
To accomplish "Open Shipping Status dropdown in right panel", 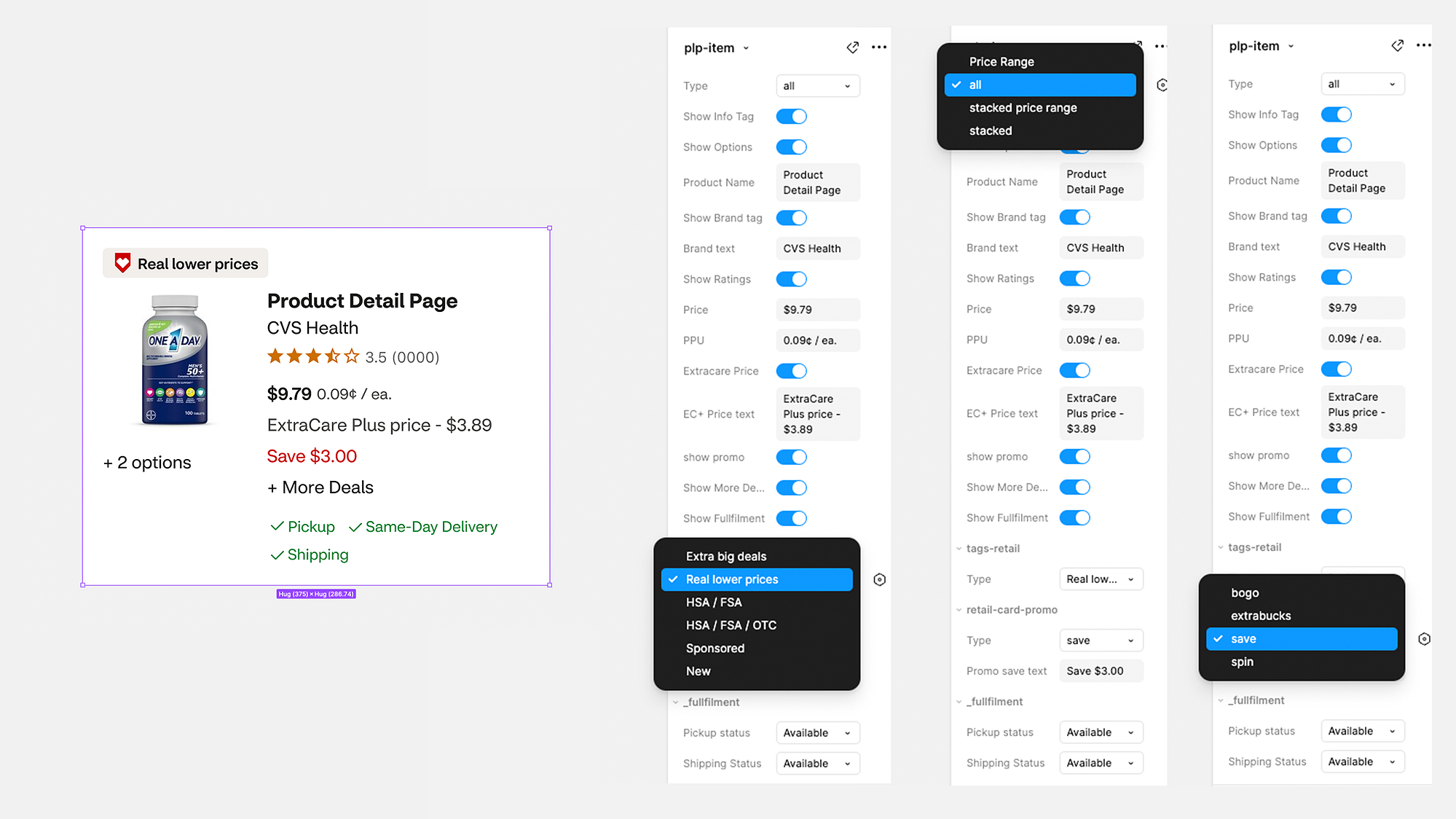I will (x=1363, y=761).
